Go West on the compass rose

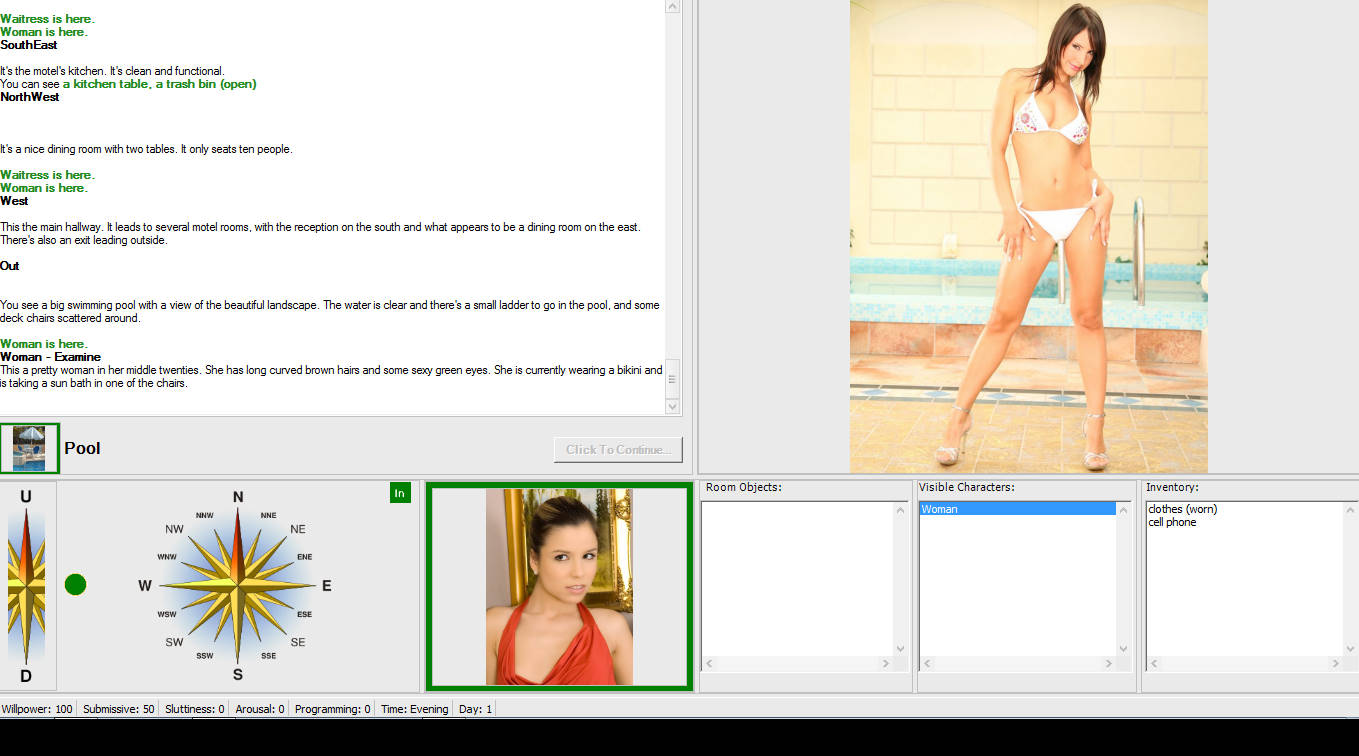(145, 586)
